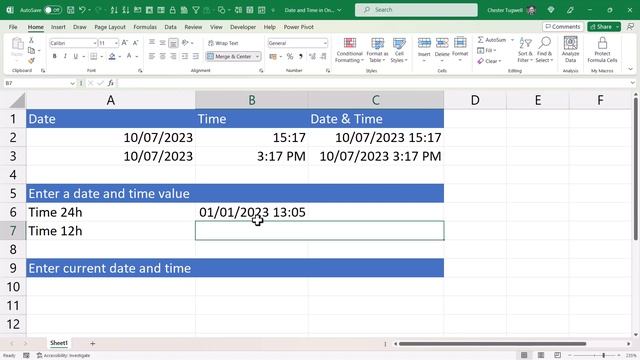The image size is (640, 360).
Task: Open the Merge & Center dropdown arrow
Action: [258, 56]
